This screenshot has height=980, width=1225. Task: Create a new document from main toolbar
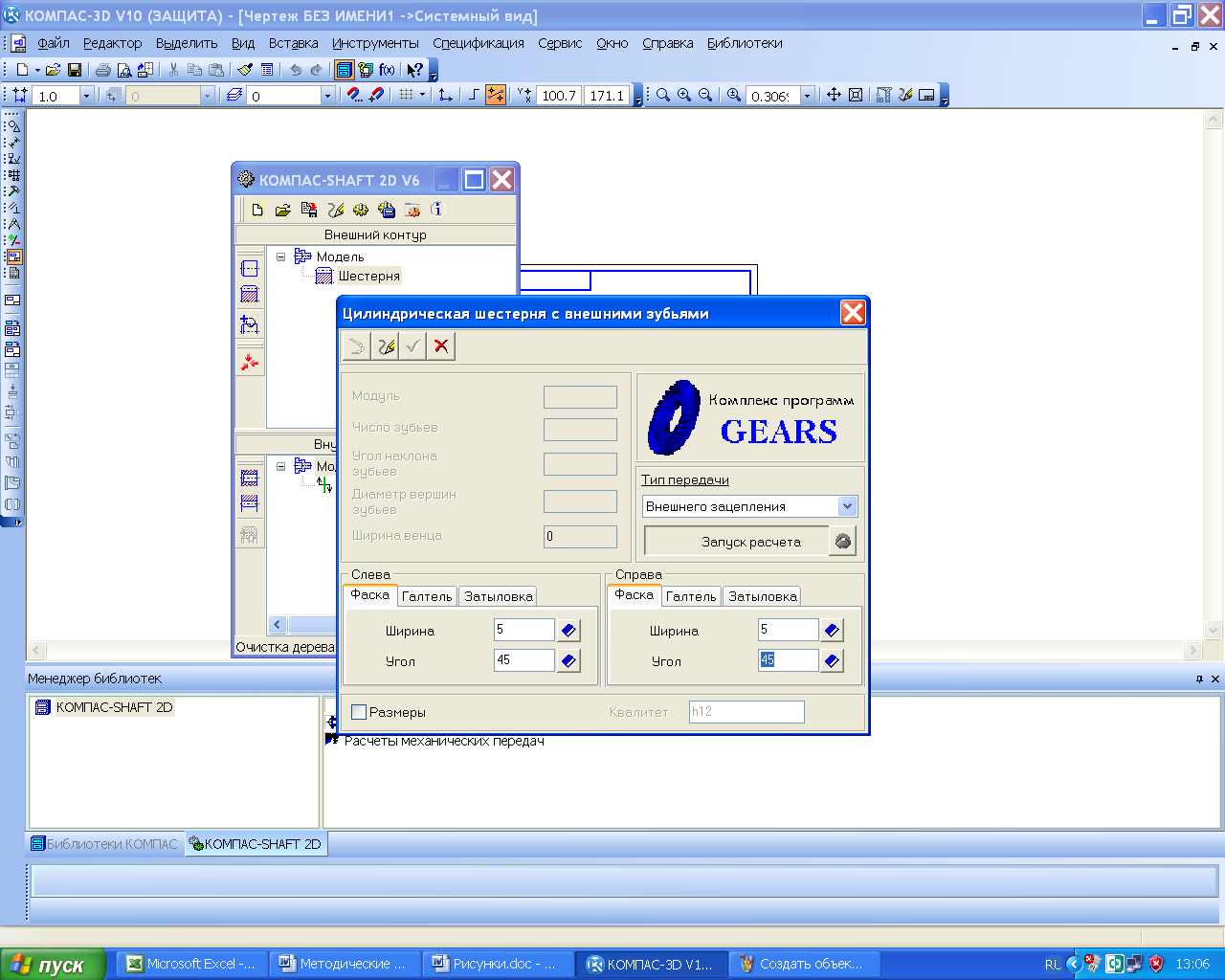click(x=23, y=70)
